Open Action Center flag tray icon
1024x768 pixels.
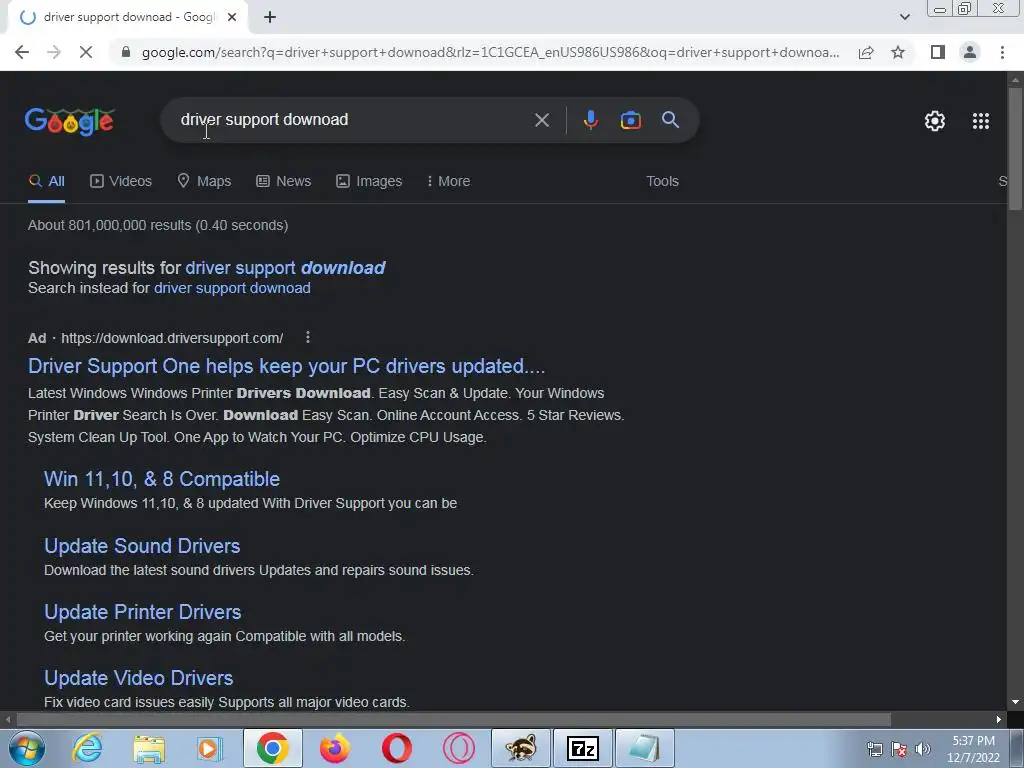click(899, 749)
